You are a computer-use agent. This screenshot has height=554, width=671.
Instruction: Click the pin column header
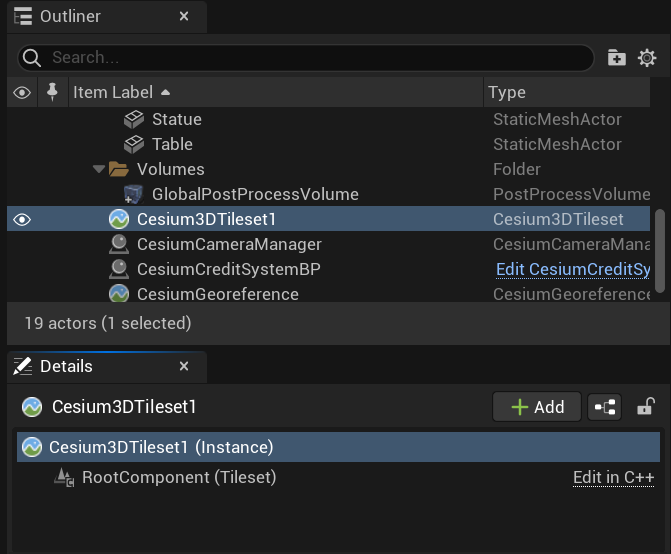point(52,92)
